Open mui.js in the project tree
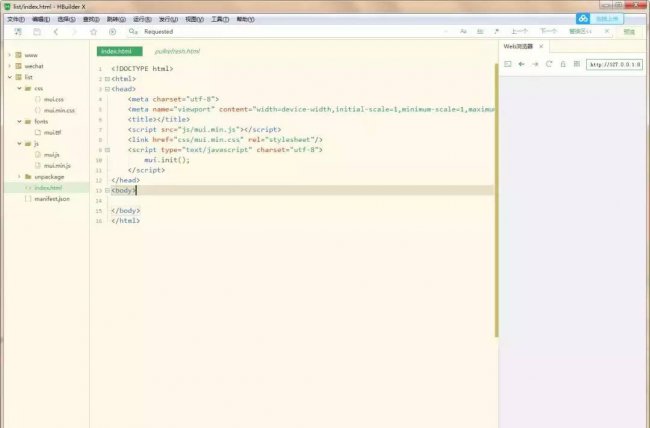 (x=51, y=155)
